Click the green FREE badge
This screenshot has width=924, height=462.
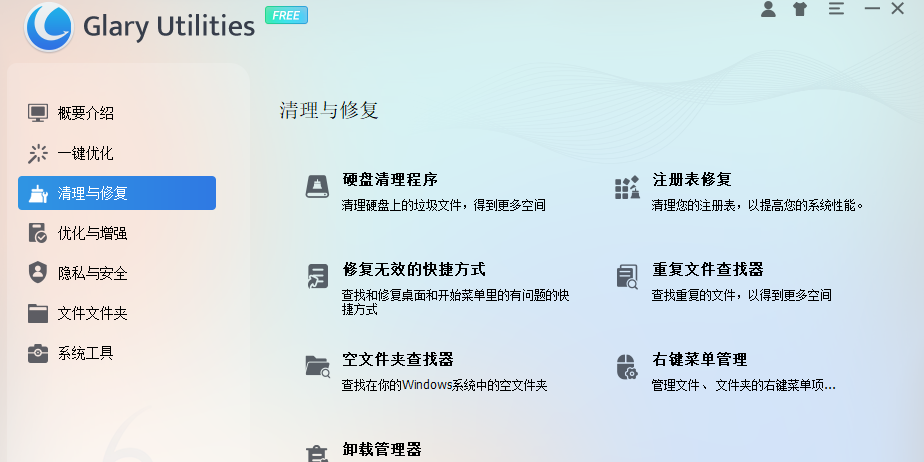click(x=286, y=15)
